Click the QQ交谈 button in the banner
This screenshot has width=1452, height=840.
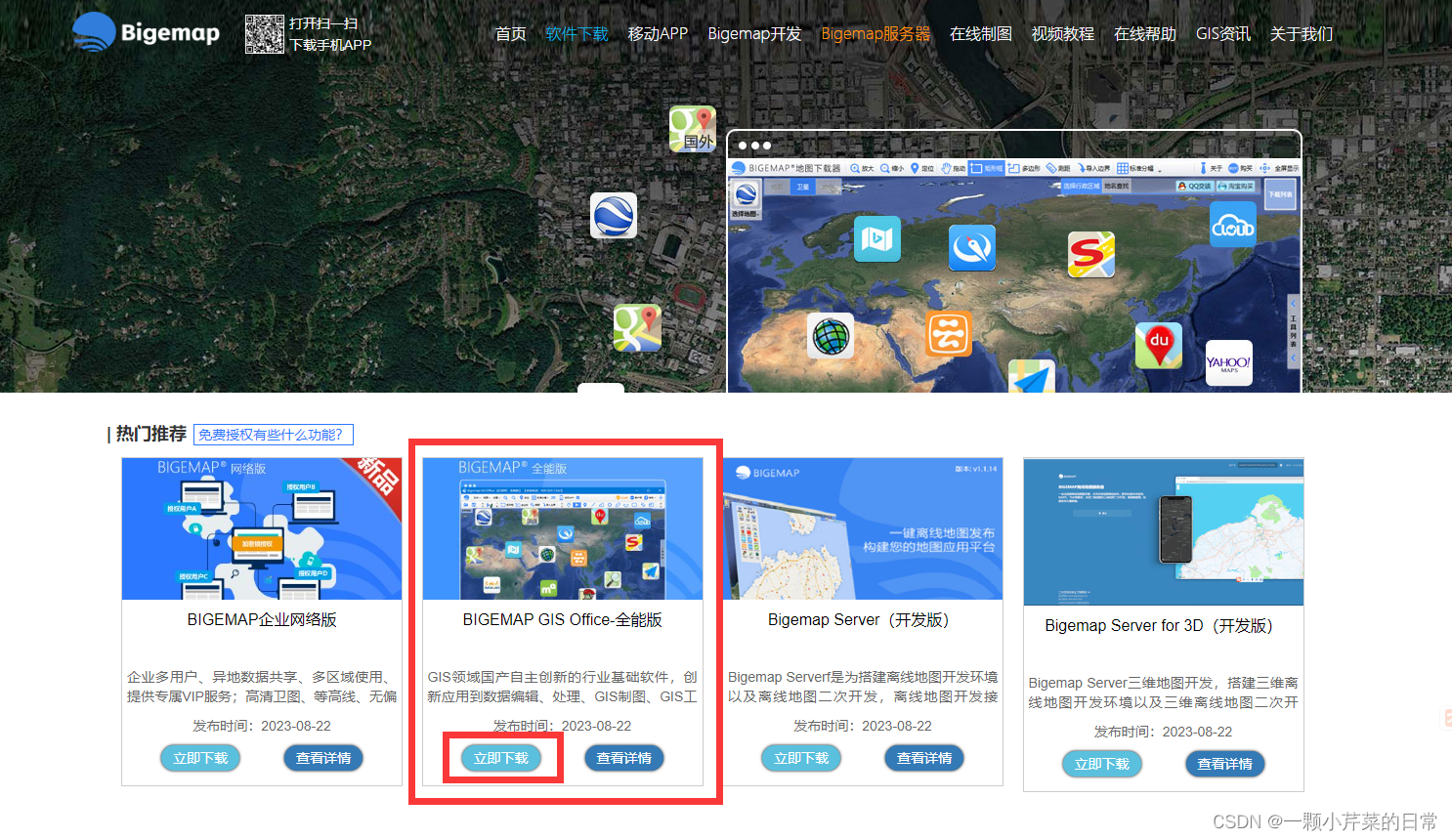coord(1194,186)
